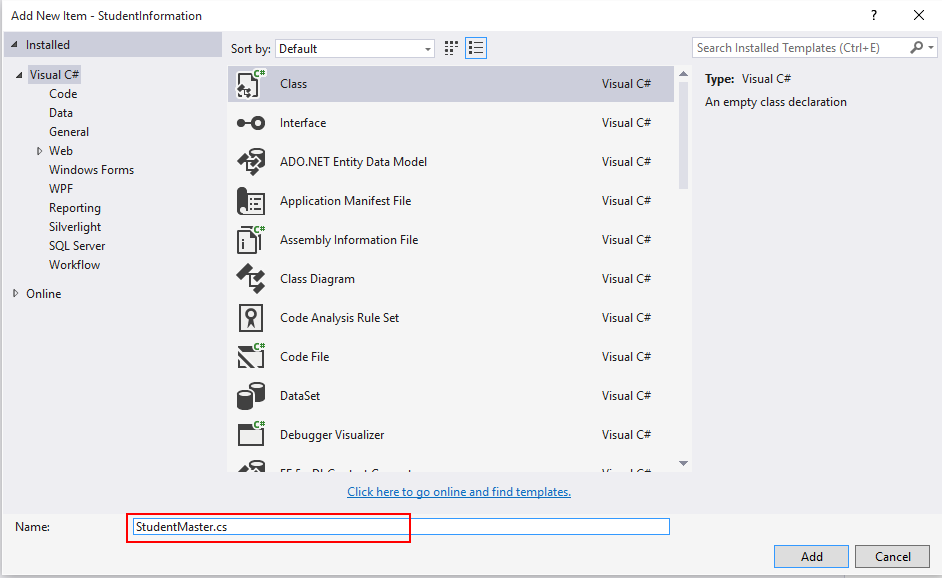Switch to small icons view
This screenshot has height=578, width=942.
(x=452, y=48)
